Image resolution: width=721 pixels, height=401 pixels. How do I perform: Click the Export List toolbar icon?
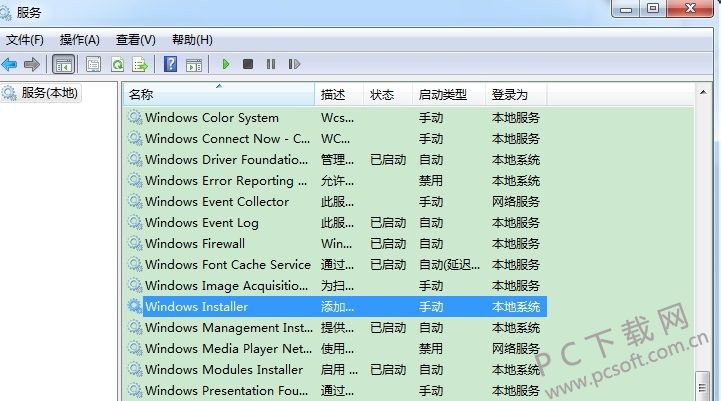point(140,64)
